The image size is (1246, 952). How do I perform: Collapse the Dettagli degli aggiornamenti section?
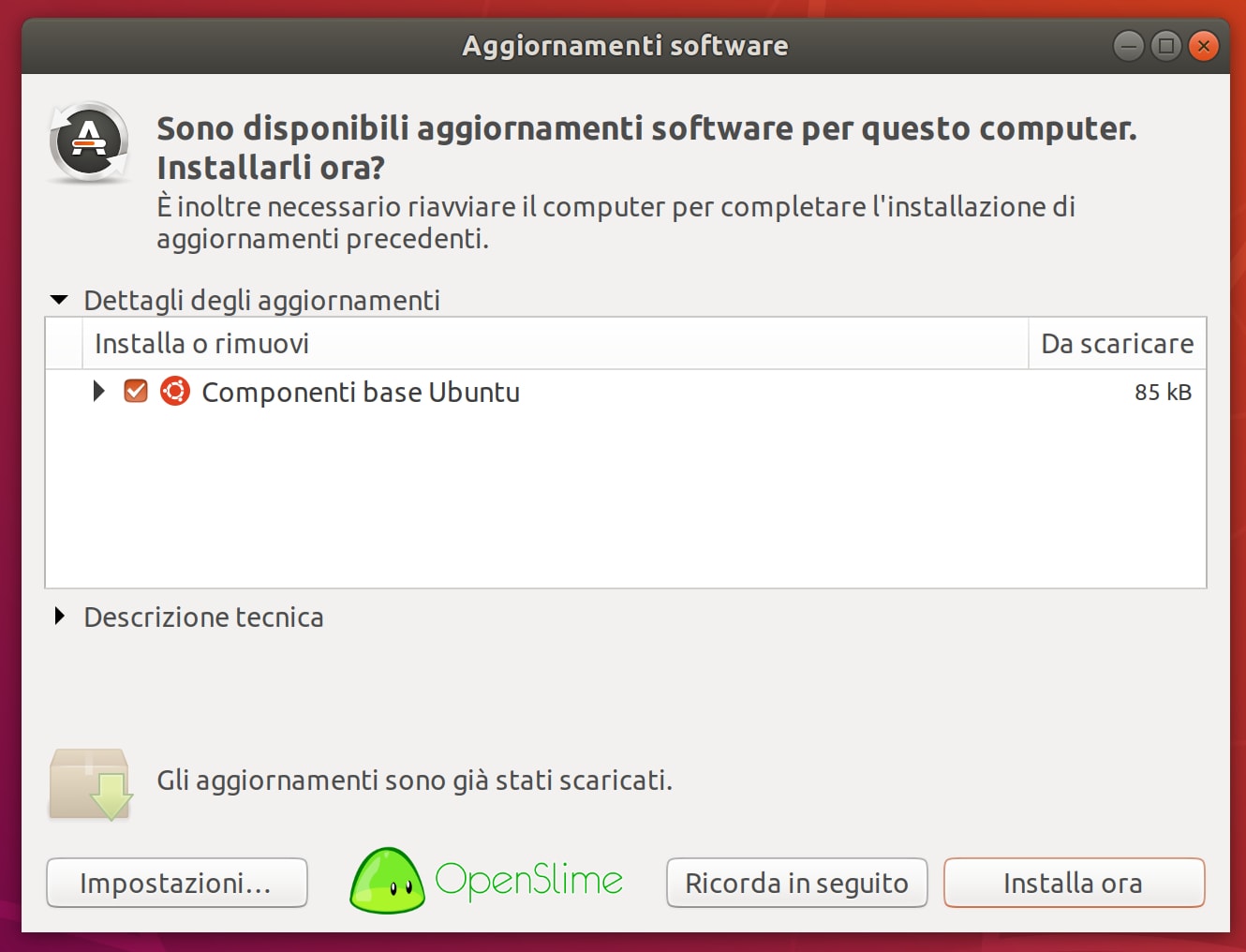(x=60, y=300)
